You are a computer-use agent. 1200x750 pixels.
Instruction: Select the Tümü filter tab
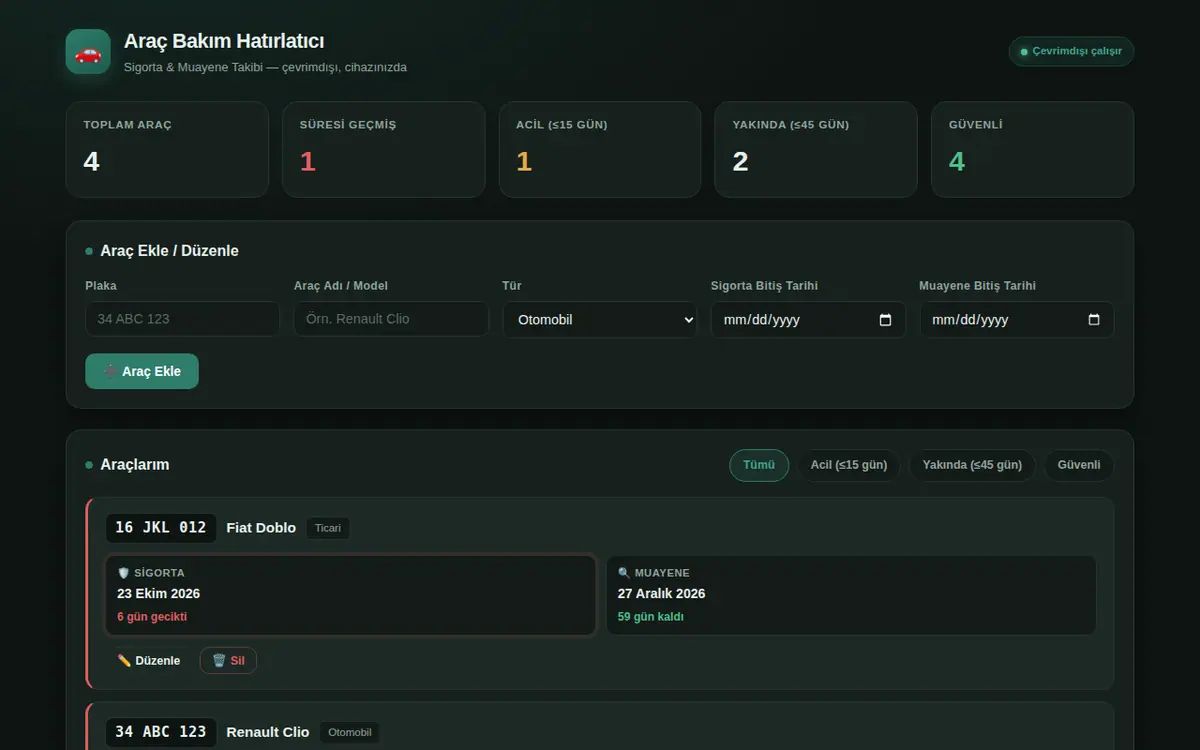pyautogui.click(x=759, y=465)
